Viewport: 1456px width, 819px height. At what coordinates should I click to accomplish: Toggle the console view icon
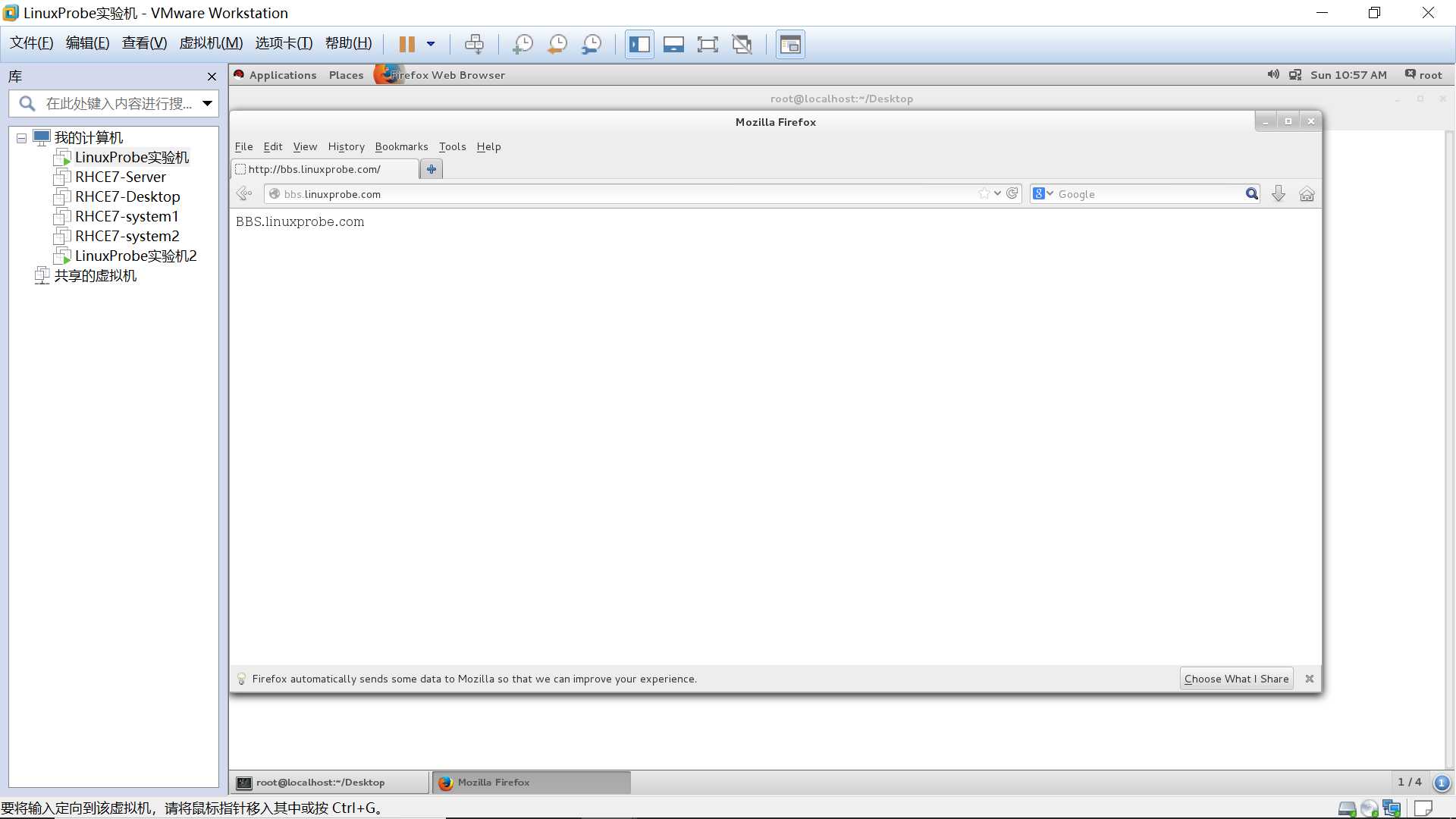tap(790, 44)
